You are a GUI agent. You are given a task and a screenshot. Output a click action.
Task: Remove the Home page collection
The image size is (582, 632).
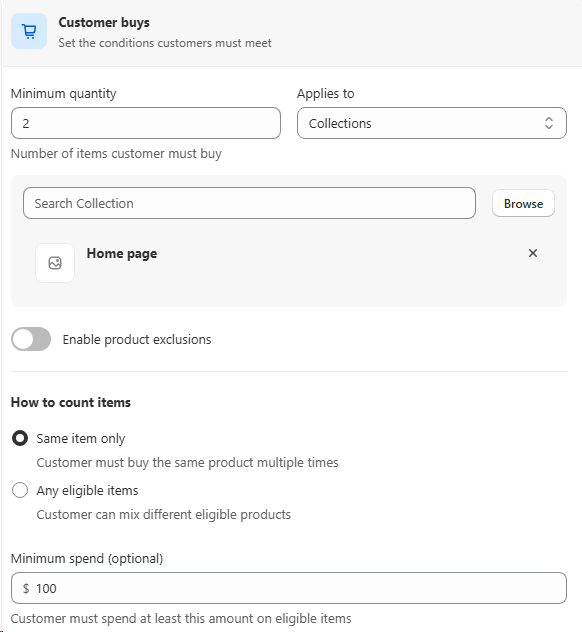533,253
